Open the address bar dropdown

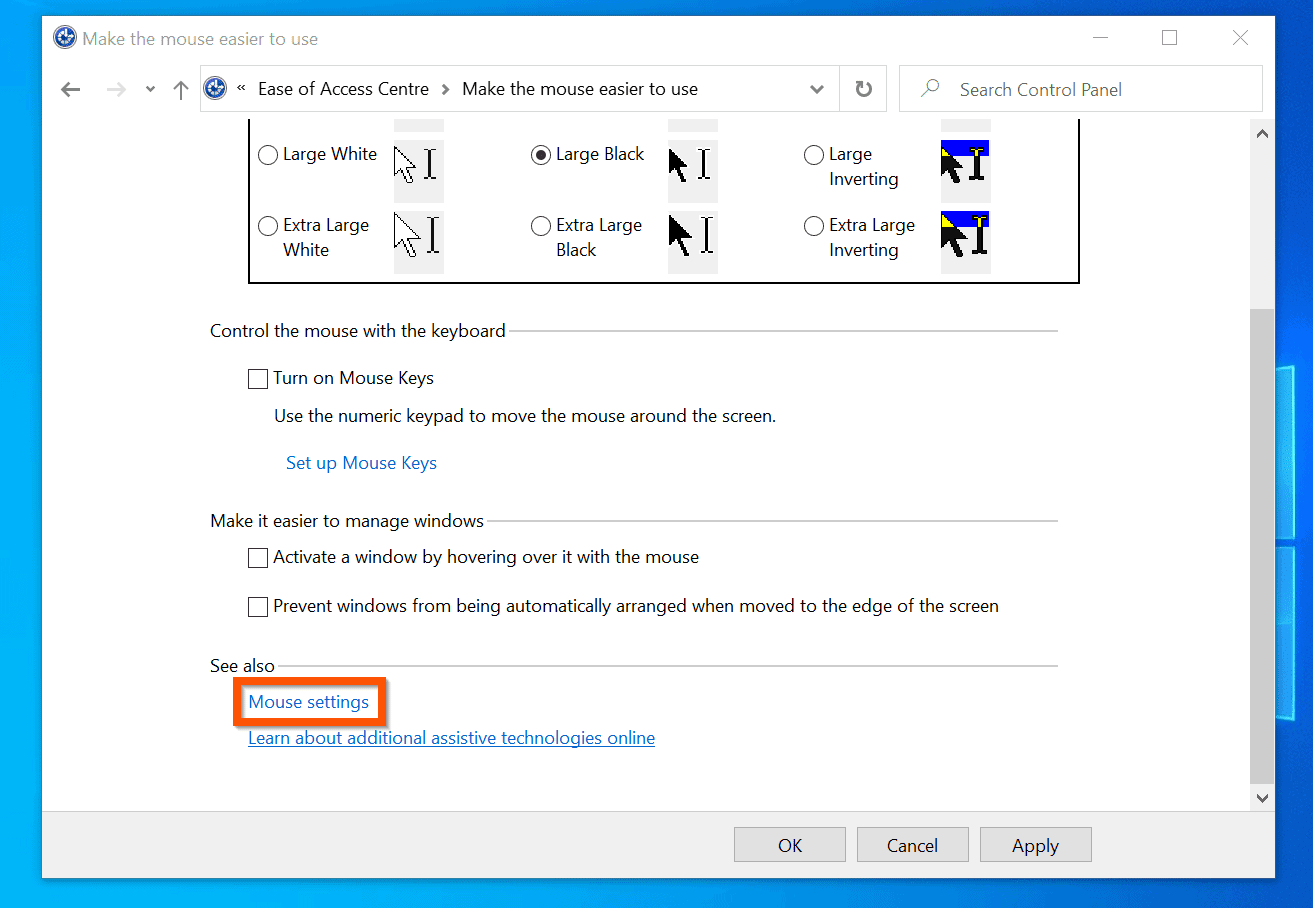pos(816,88)
